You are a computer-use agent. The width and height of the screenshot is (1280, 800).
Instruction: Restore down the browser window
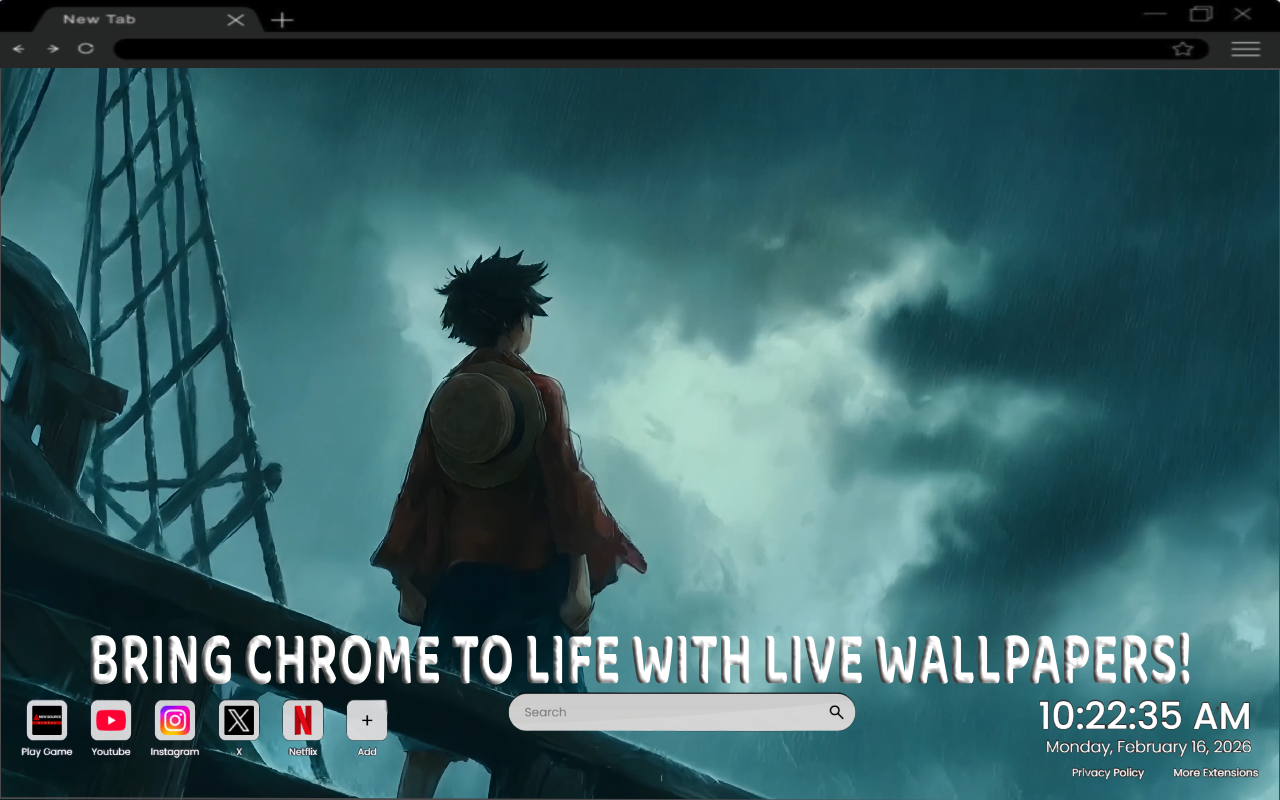(1201, 14)
